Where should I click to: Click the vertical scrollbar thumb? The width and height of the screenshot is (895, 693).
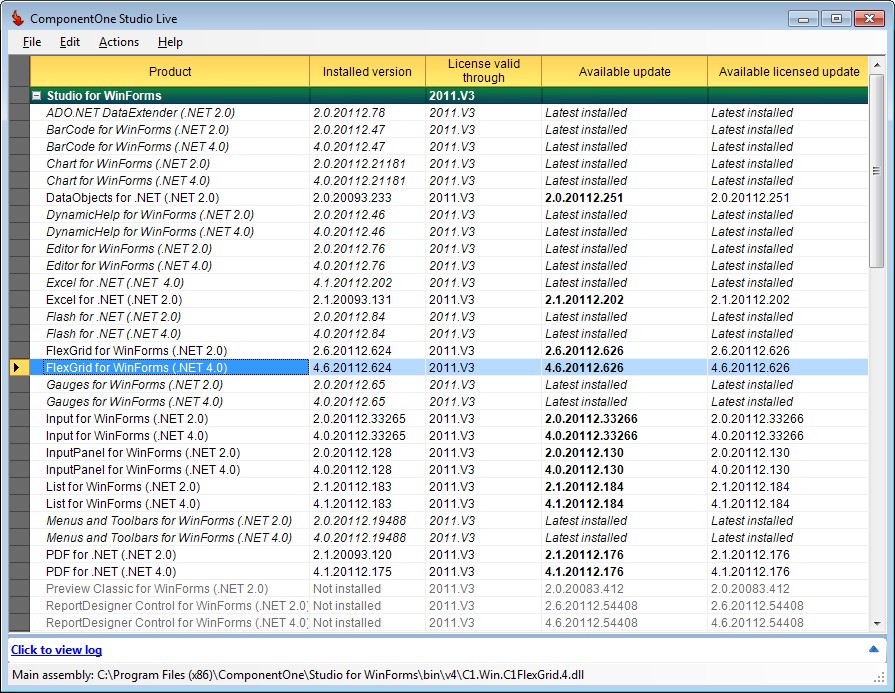(877, 170)
